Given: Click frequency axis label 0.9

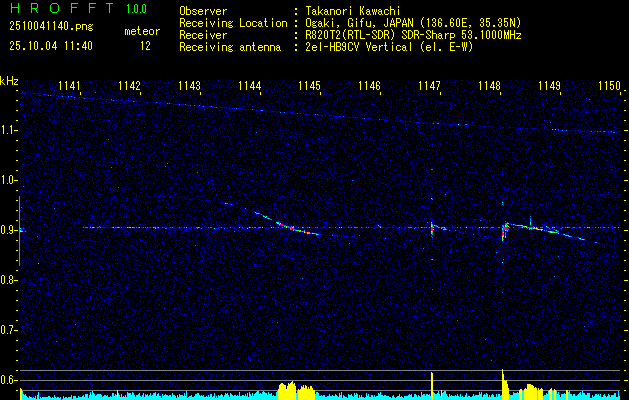Looking at the screenshot, I should [x=6, y=230].
